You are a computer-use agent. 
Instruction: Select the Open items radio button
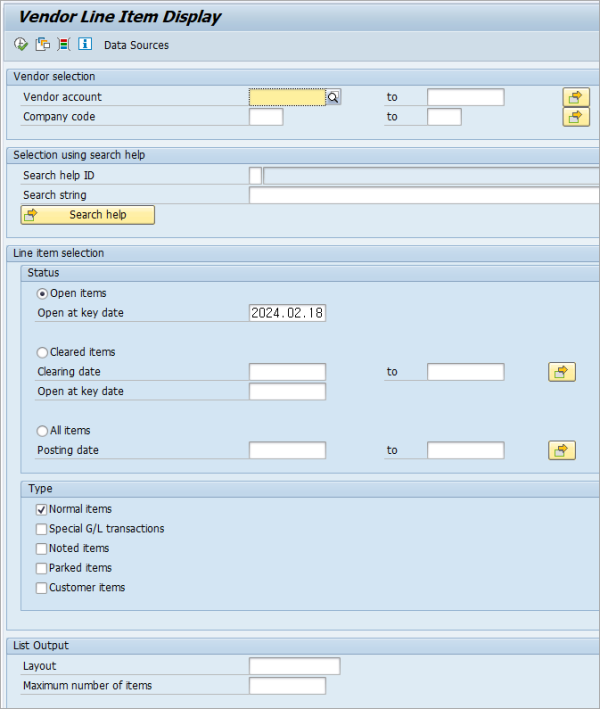click(42, 294)
